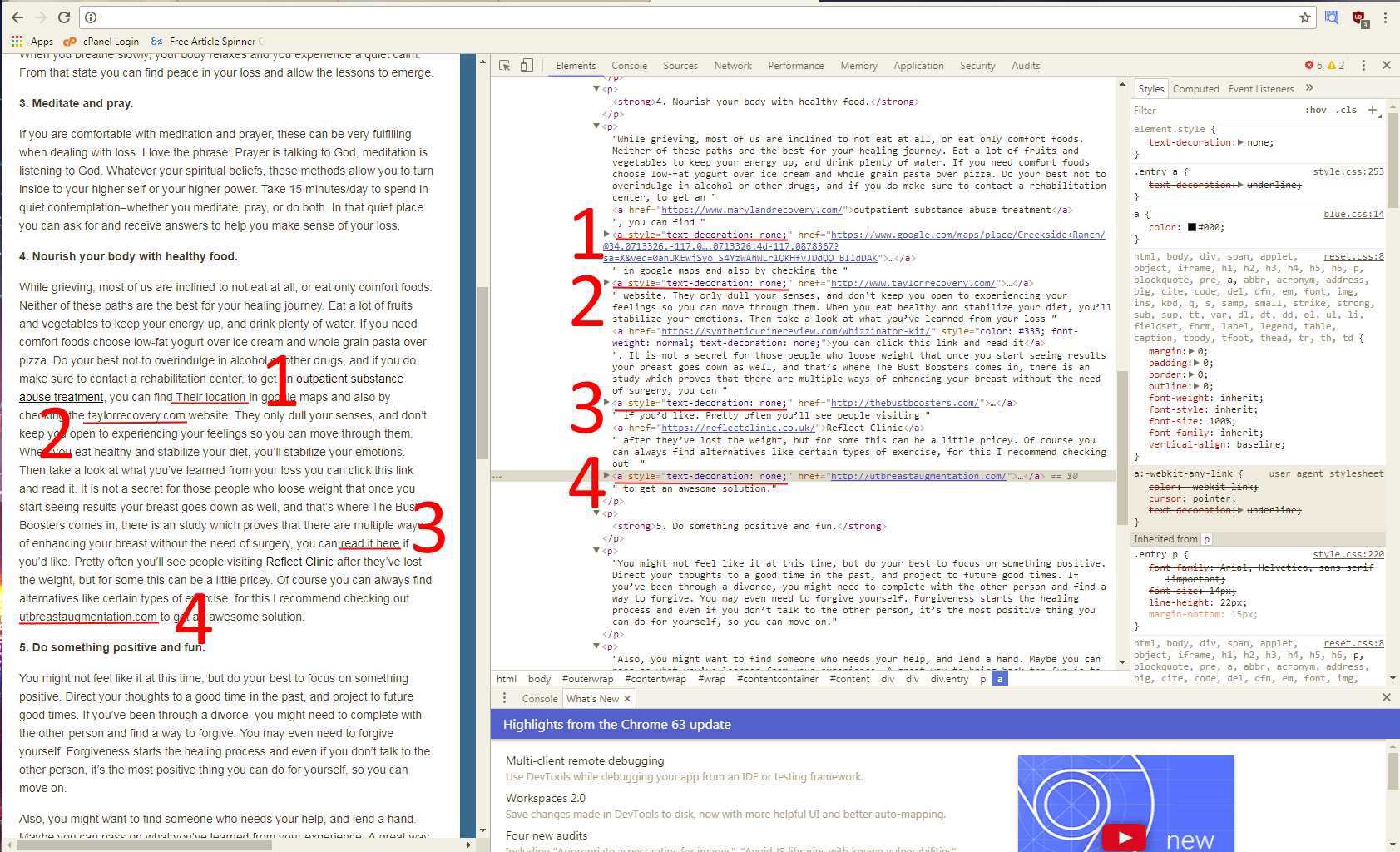The width and height of the screenshot is (1400, 852).
Task: Click the Styles Filter input field
Action: pyautogui.click(x=1214, y=110)
